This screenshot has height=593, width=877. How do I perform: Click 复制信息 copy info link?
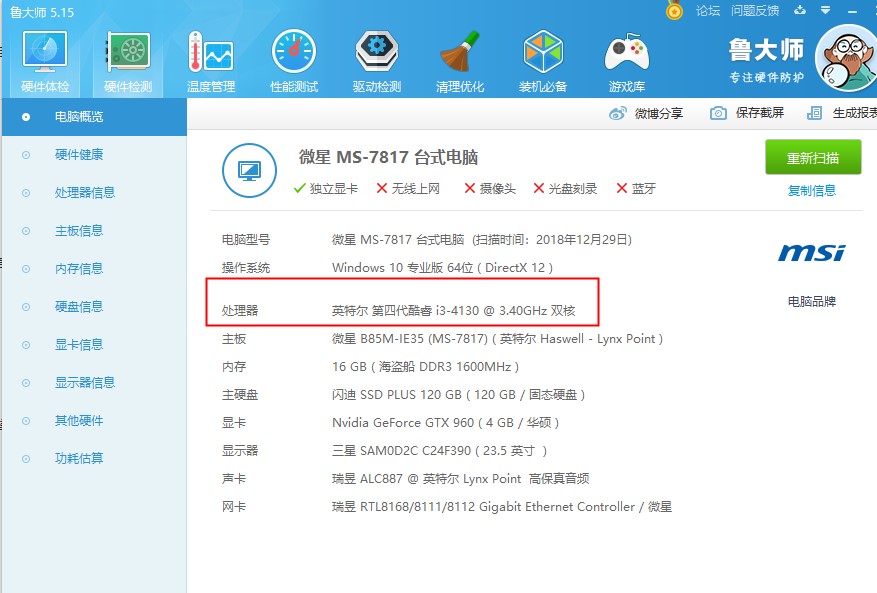(812, 191)
